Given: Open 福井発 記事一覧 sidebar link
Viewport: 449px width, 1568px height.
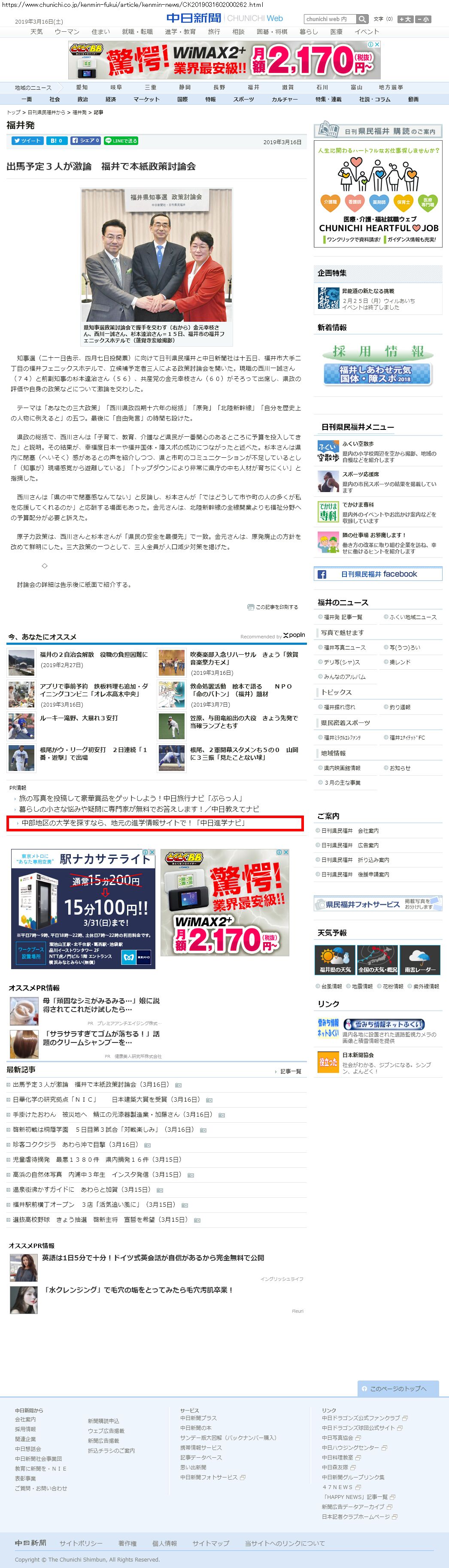Looking at the screenshot, I should pyautogui.click(x=343, y=617).
